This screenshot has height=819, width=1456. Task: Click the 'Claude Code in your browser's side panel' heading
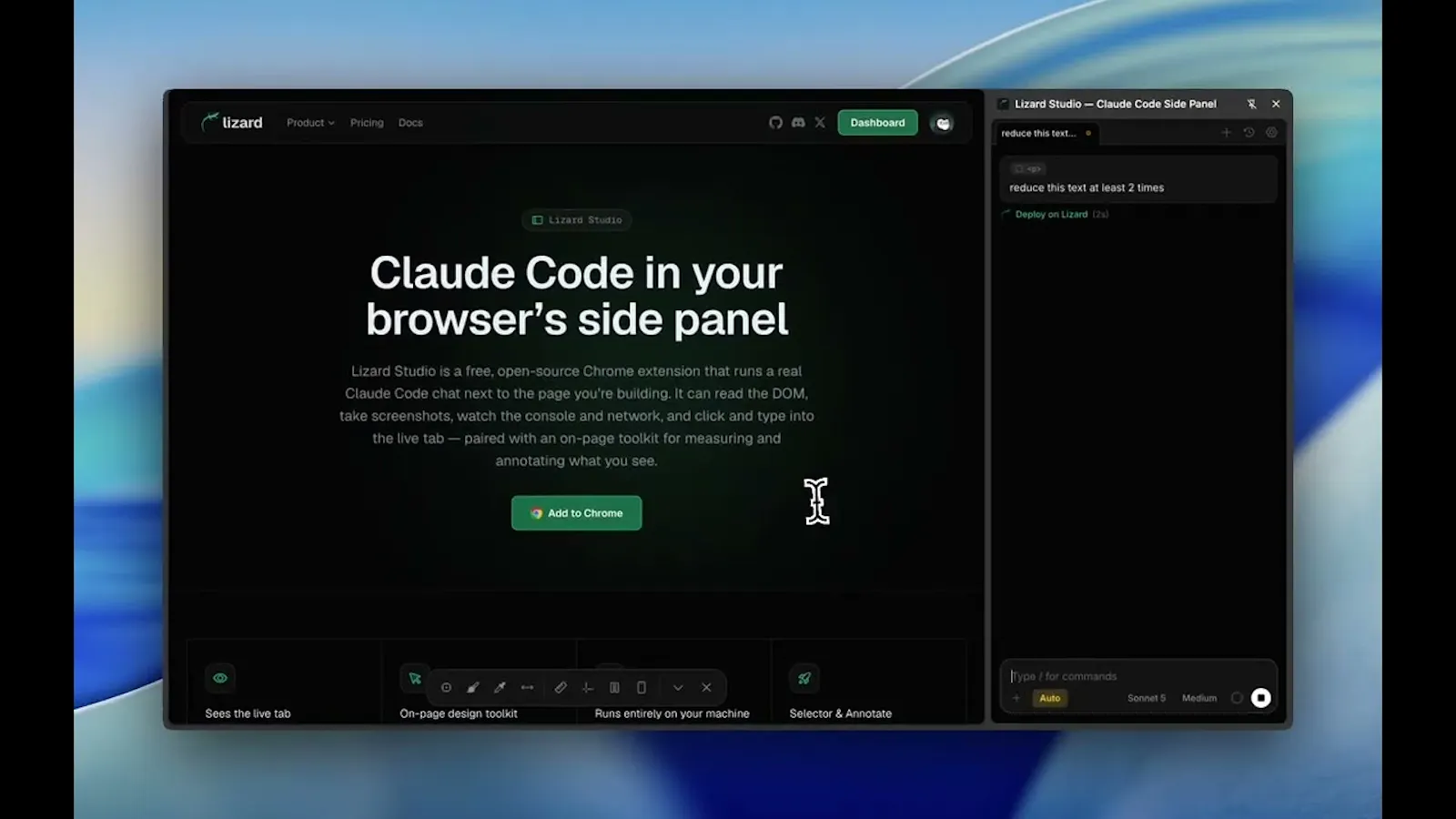577,296
